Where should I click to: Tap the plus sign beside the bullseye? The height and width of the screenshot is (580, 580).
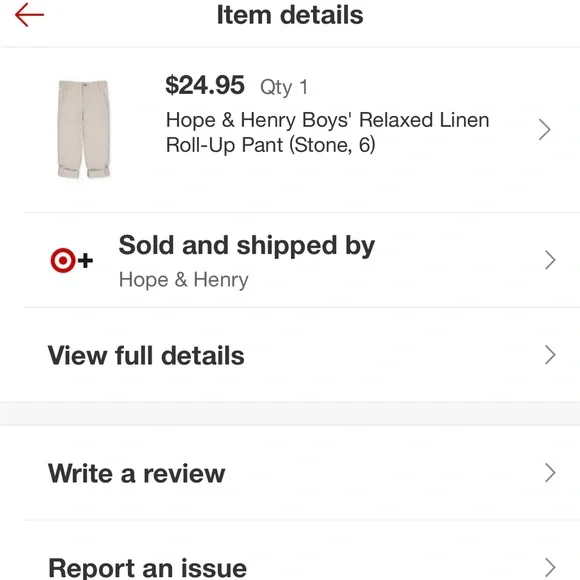coord(85,260)
